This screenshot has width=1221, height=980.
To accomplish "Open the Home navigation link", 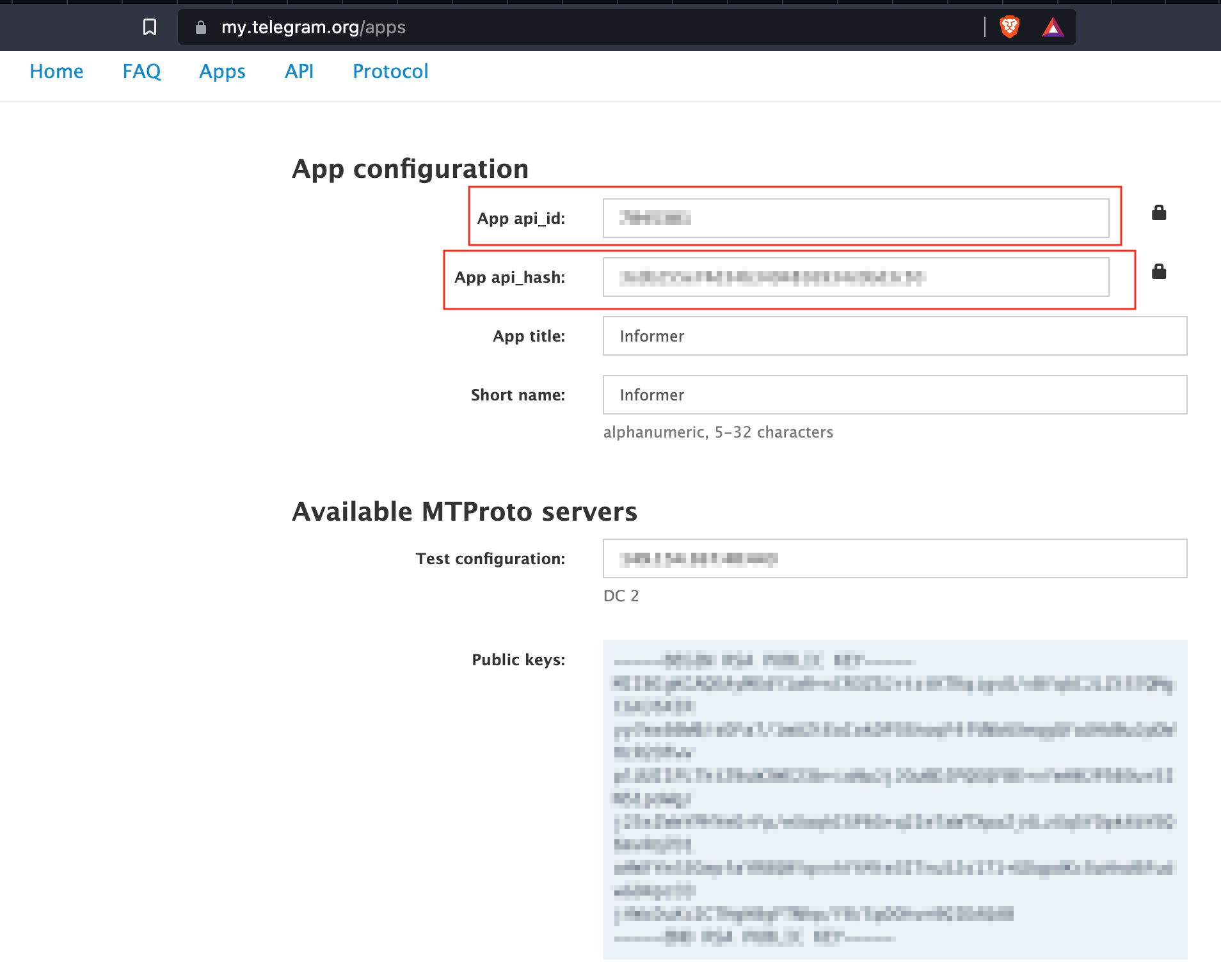I will point(56,71).
